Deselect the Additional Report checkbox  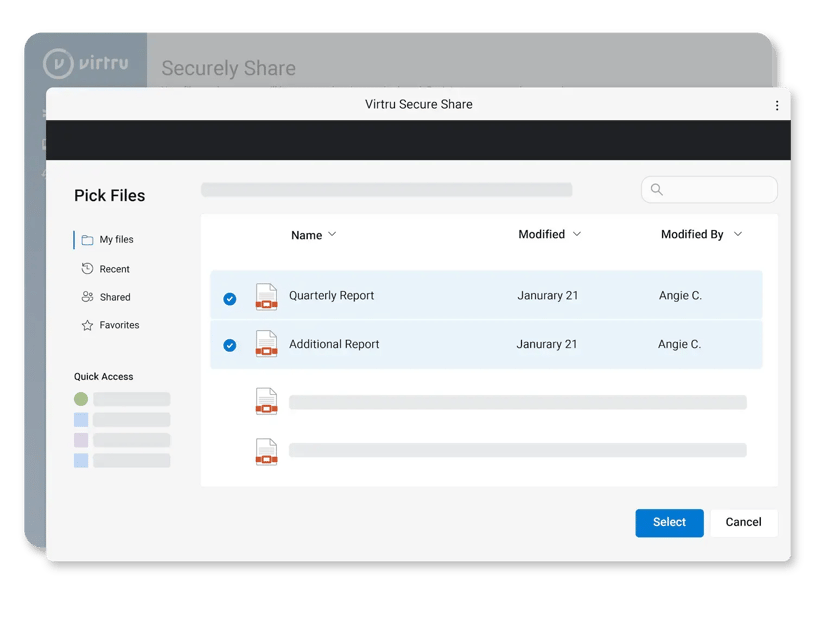click(x=230, y=344)
